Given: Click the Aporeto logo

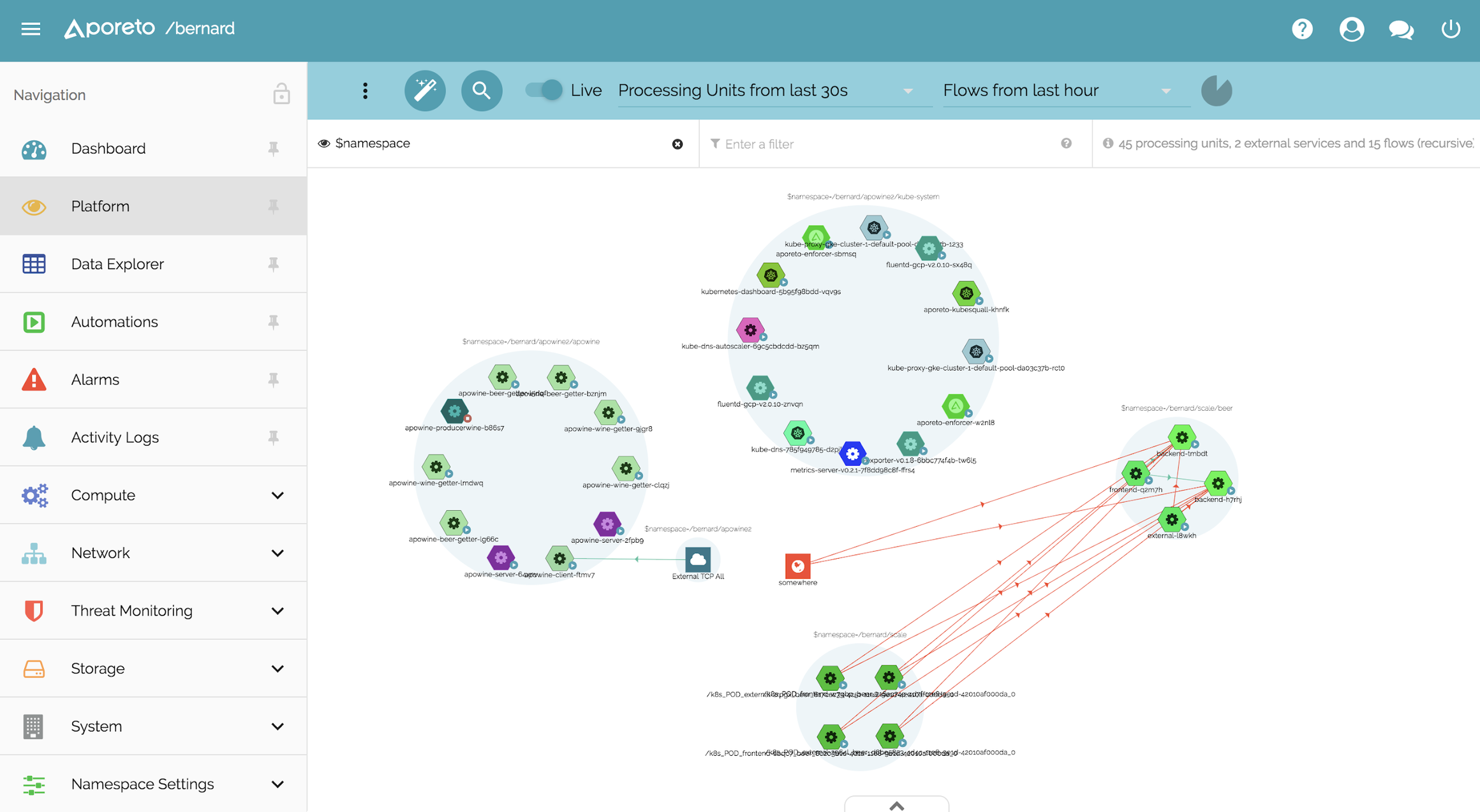Looking at the screenshot, I should click(x=109, y=29).
